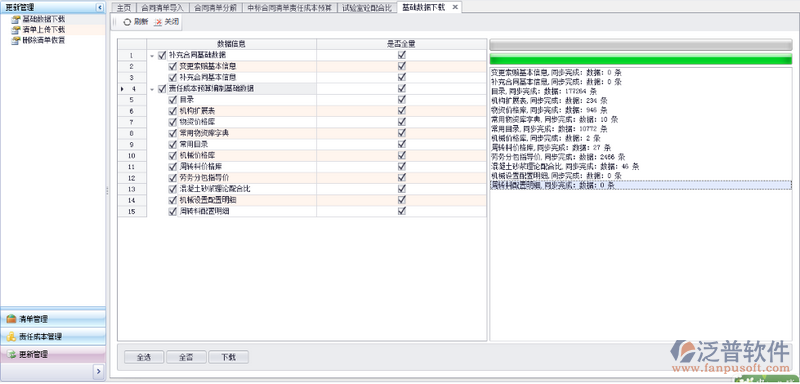The width and height of the screenshot is (800, 384).
Task: Click the 刷新 refresh icon in toolbar
Action: pyautogui.click(x=127, y=22)
